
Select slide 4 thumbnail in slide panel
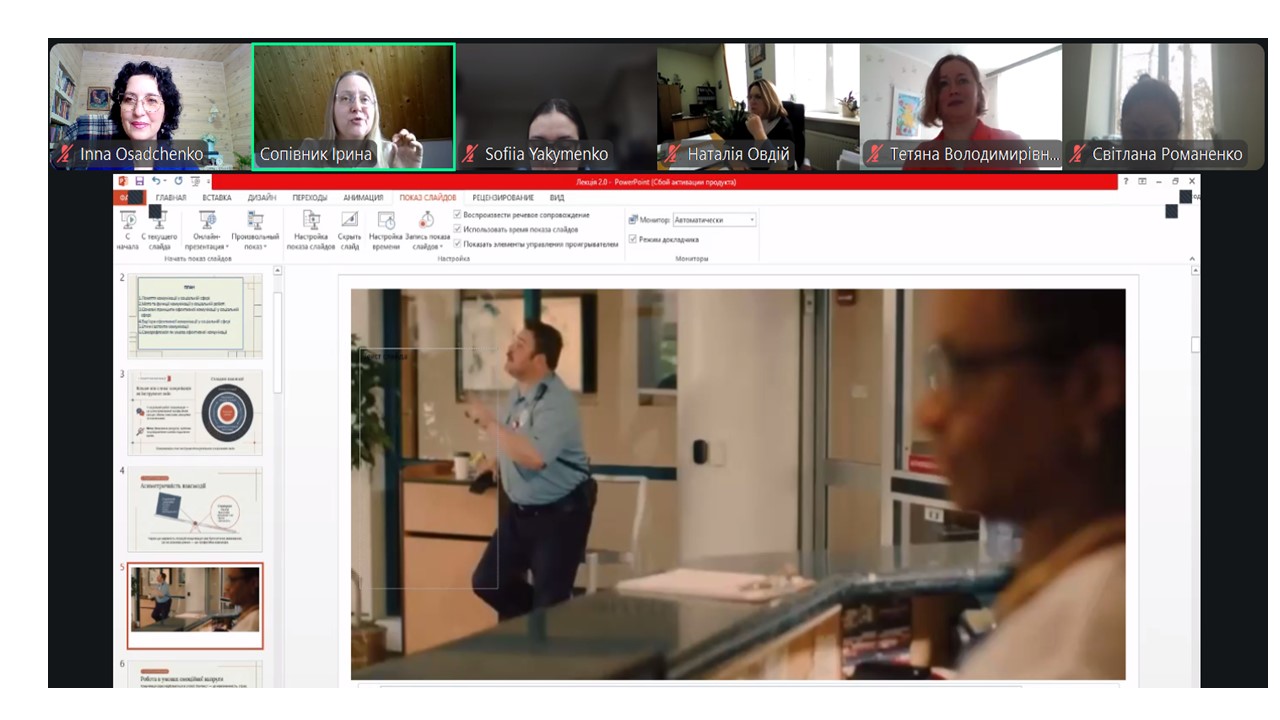click(195, 508)
